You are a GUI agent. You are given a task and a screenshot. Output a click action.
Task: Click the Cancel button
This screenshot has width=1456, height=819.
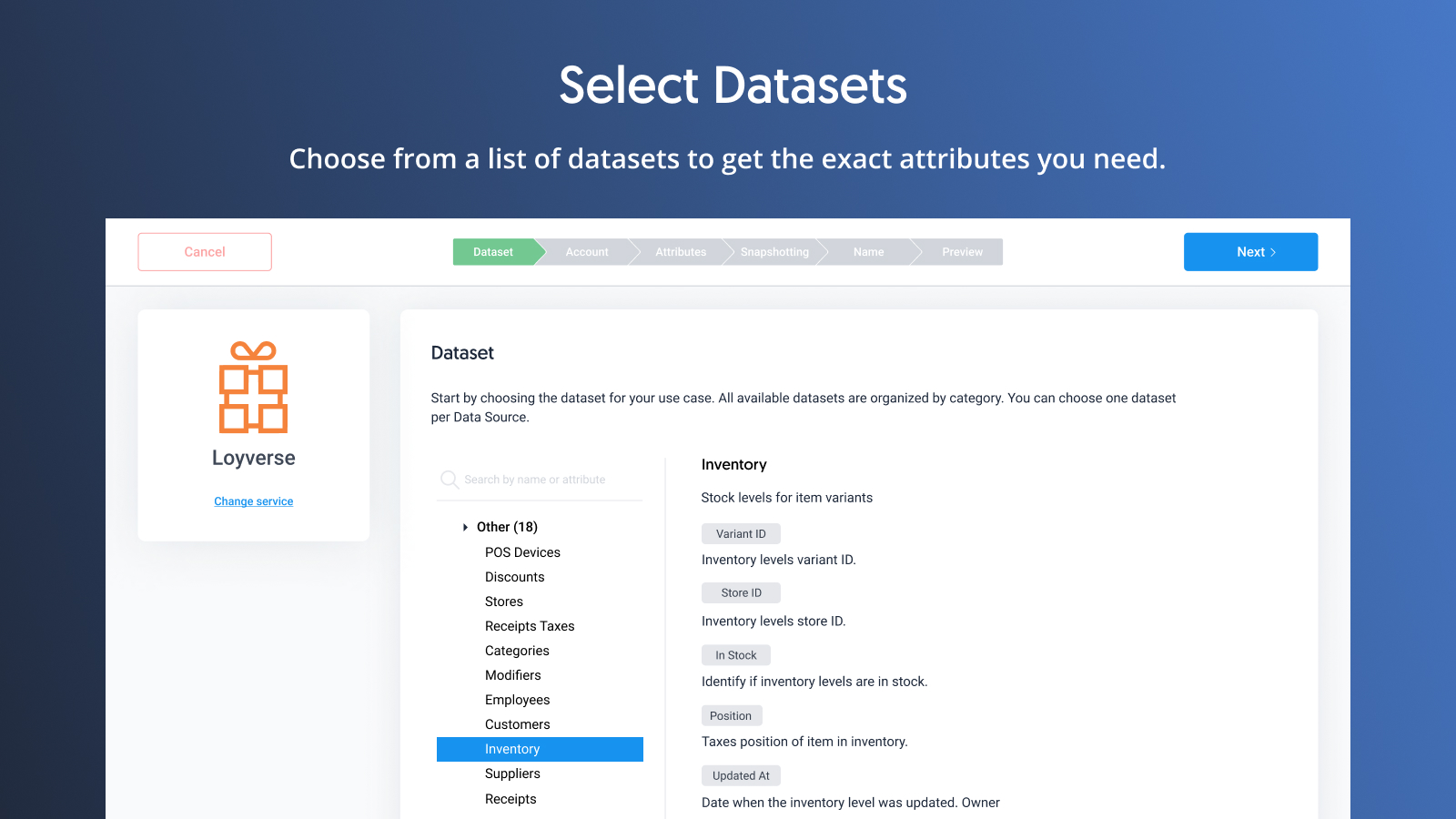tap(204, 252)
